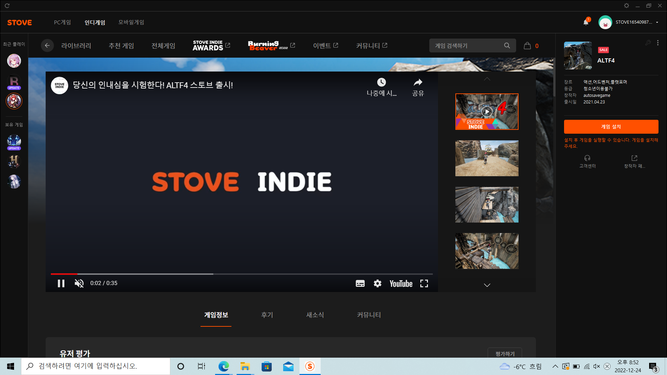This screenshot has width=667, height=375.
Task: Open 전체게임 in the navigation bar
Action: point(163,45)
